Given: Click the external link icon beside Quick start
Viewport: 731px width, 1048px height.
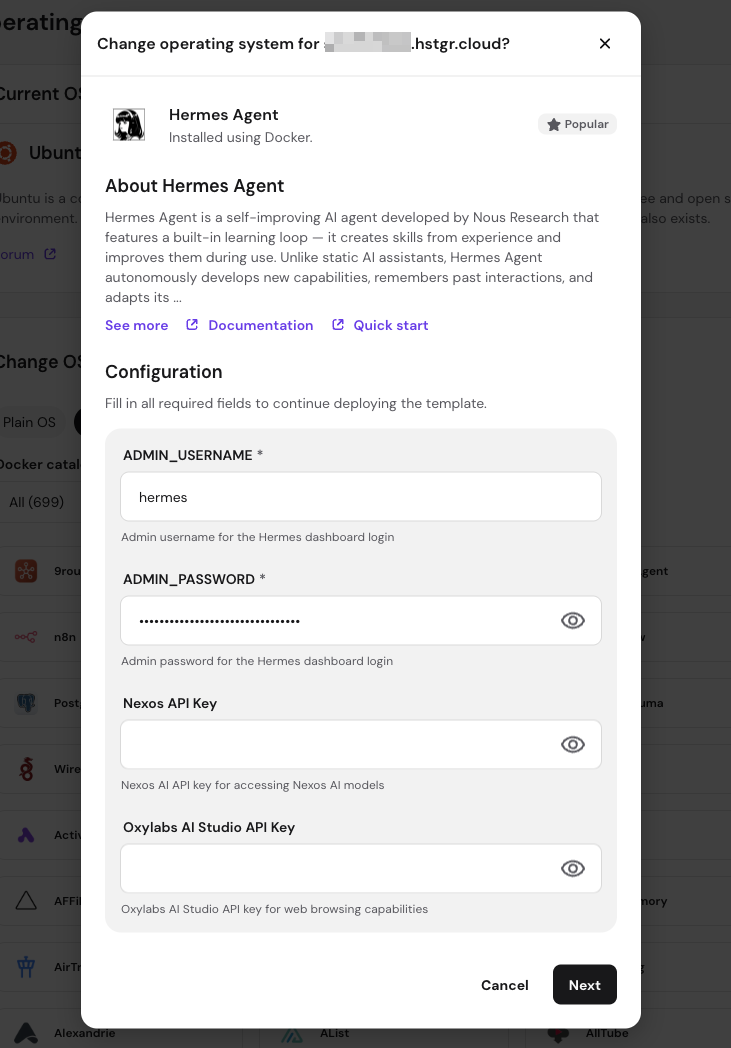Looking at the screenshot, I should (x=338, y=325).
